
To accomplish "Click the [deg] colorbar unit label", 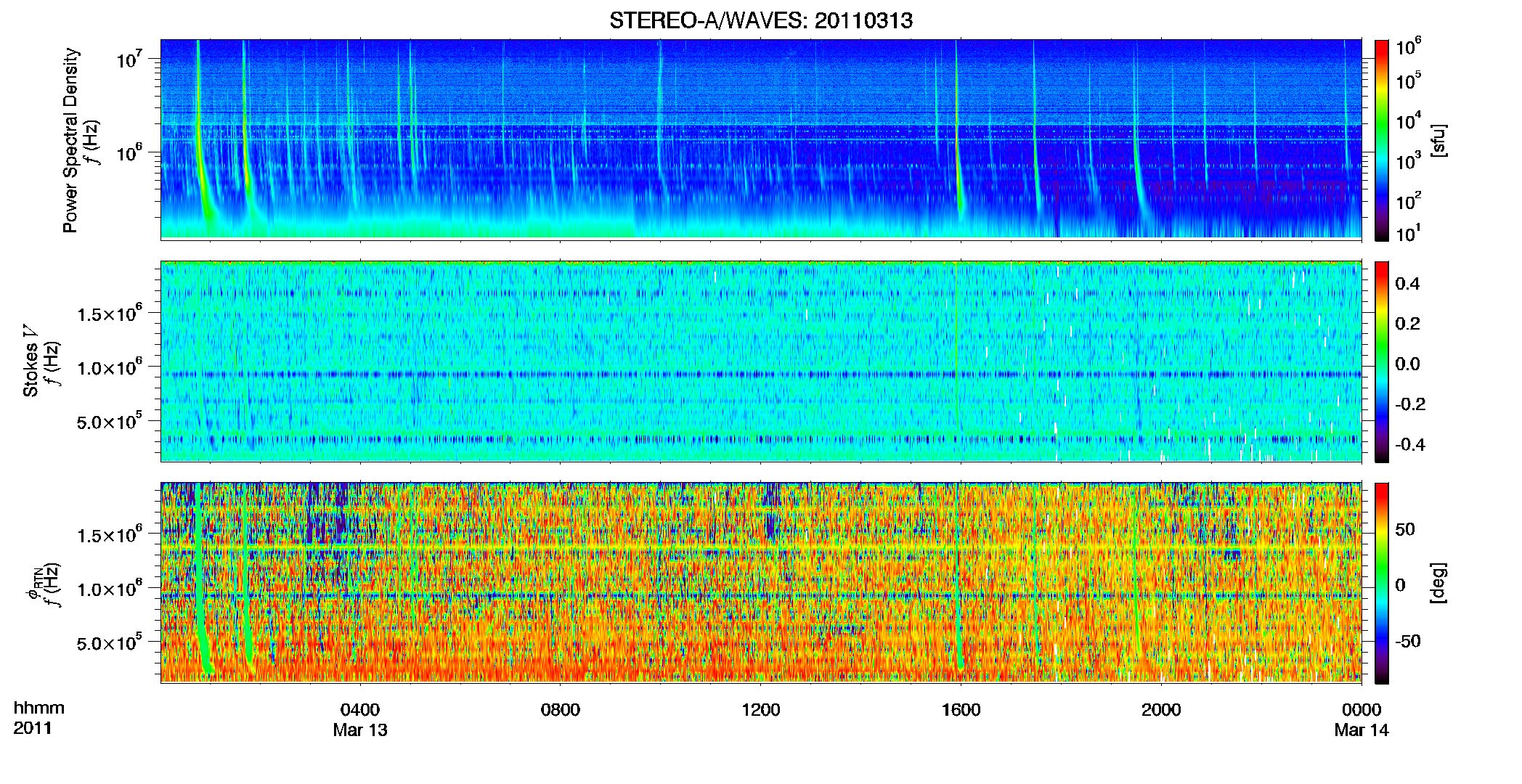I will click(1438, 583).
